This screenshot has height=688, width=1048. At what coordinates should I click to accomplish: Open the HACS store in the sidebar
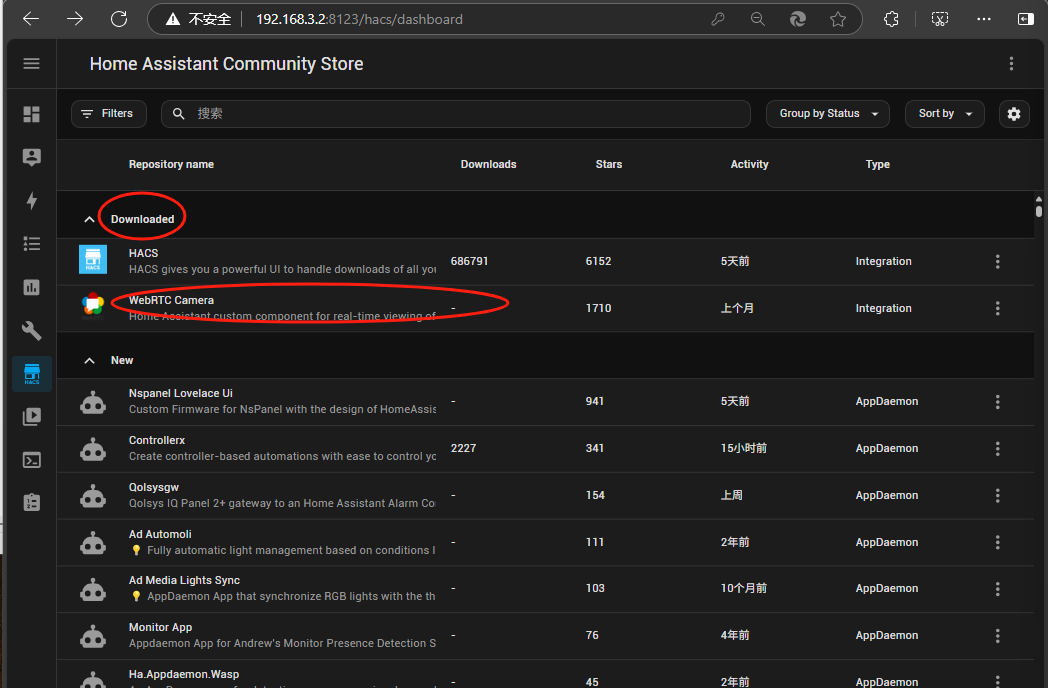point(31,373)
